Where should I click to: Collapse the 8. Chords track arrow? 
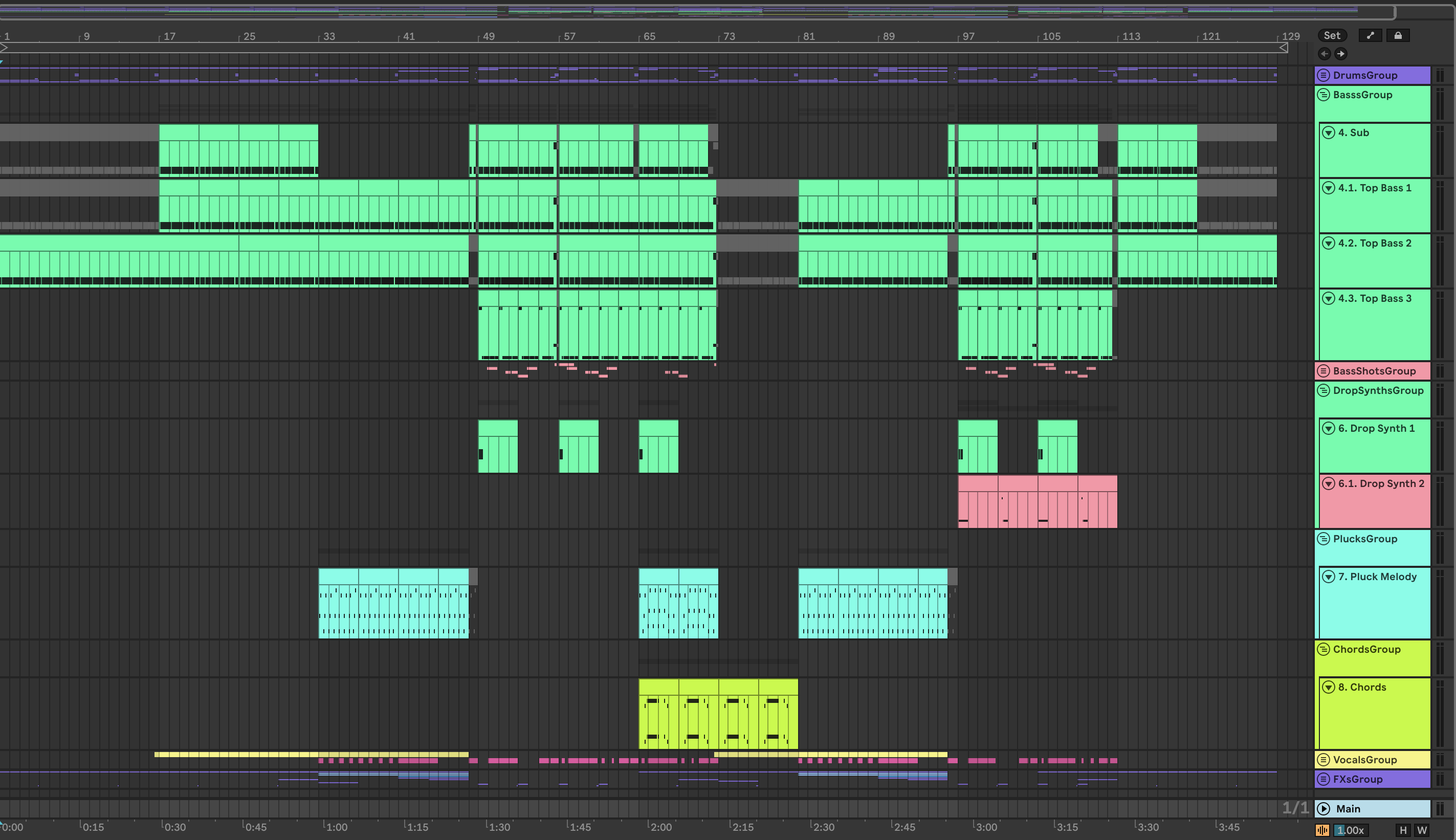(1329, 687)
